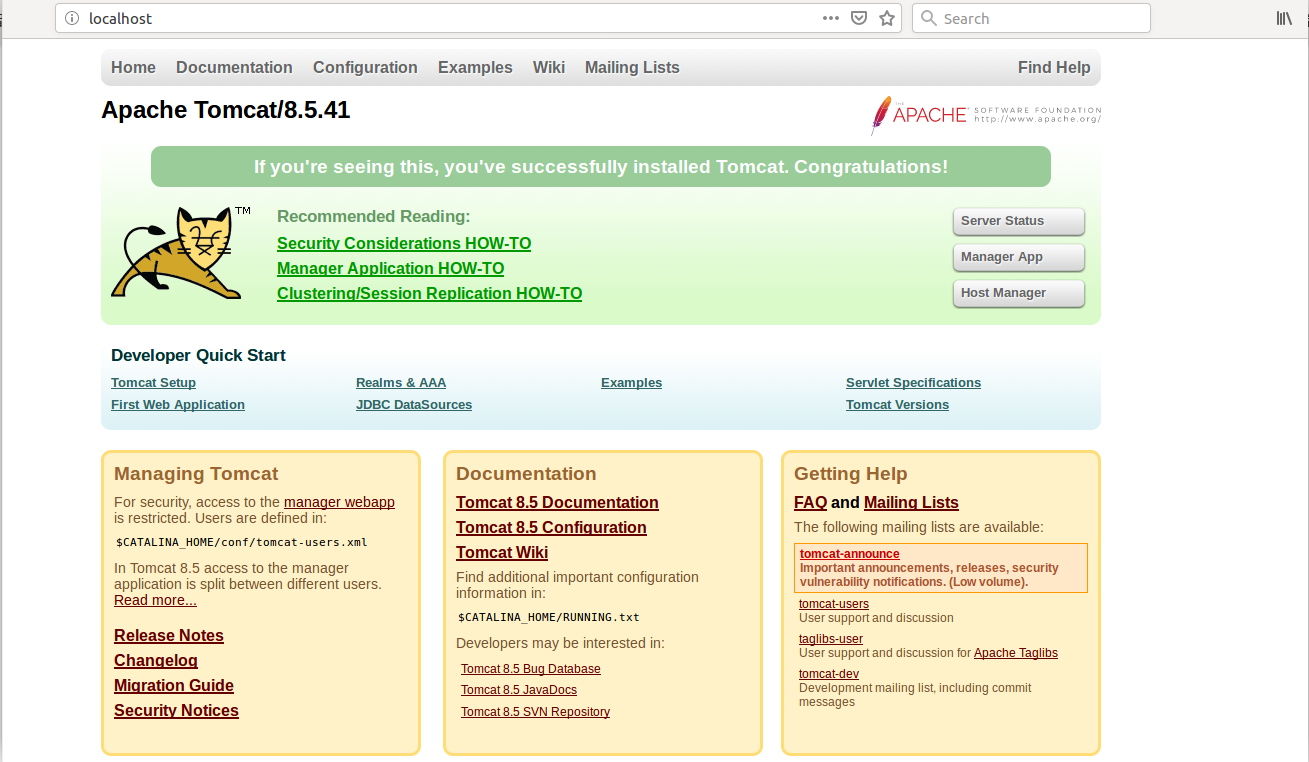Click the Host Manager button

(x=1019, y=293)
